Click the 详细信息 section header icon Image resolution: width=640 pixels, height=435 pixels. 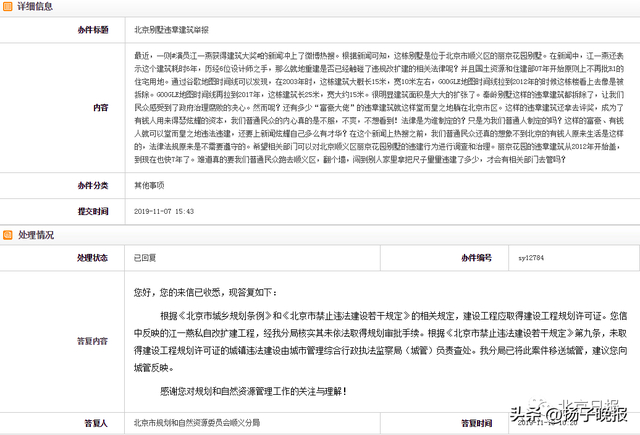[x=7, y=7]
